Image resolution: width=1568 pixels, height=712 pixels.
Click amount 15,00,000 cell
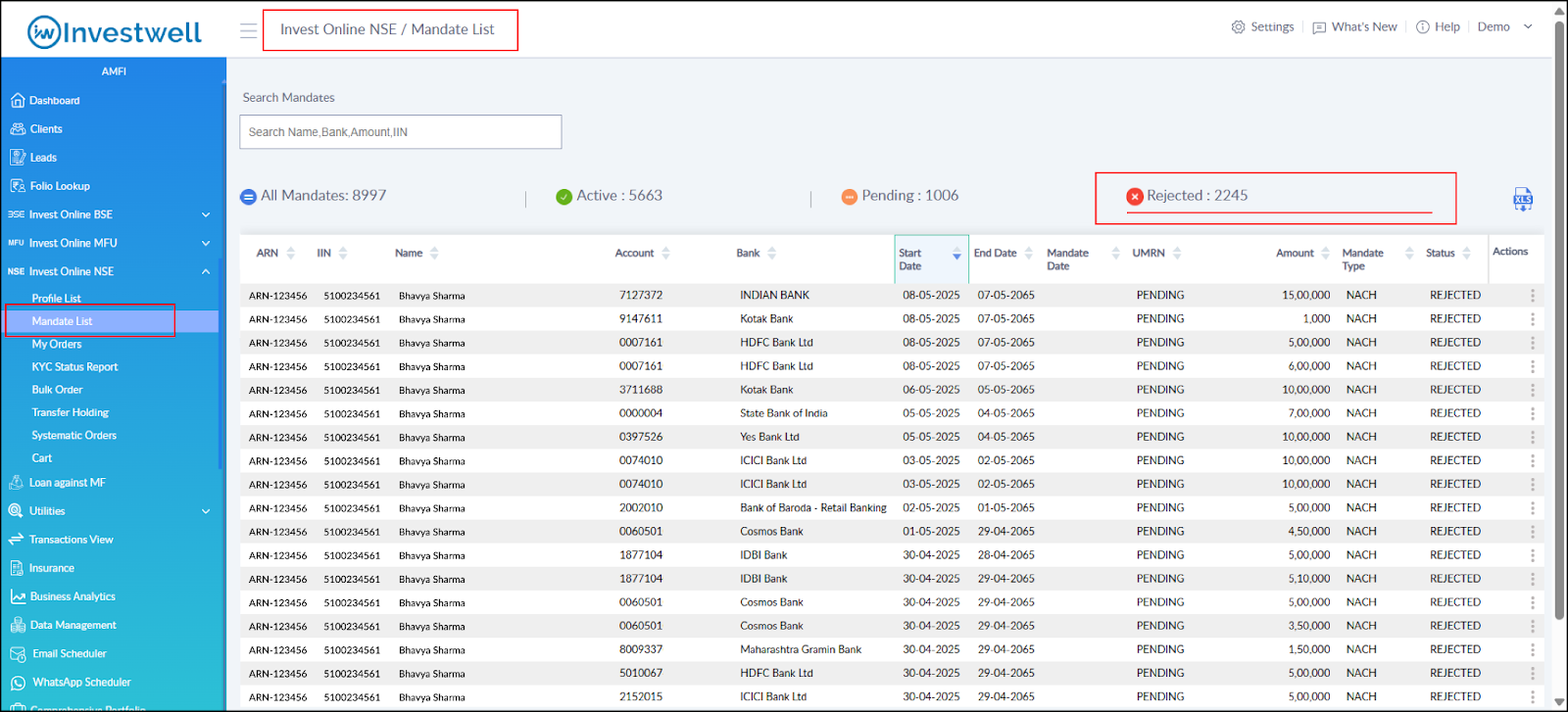pyautogui.click(x=1306, y=295)
